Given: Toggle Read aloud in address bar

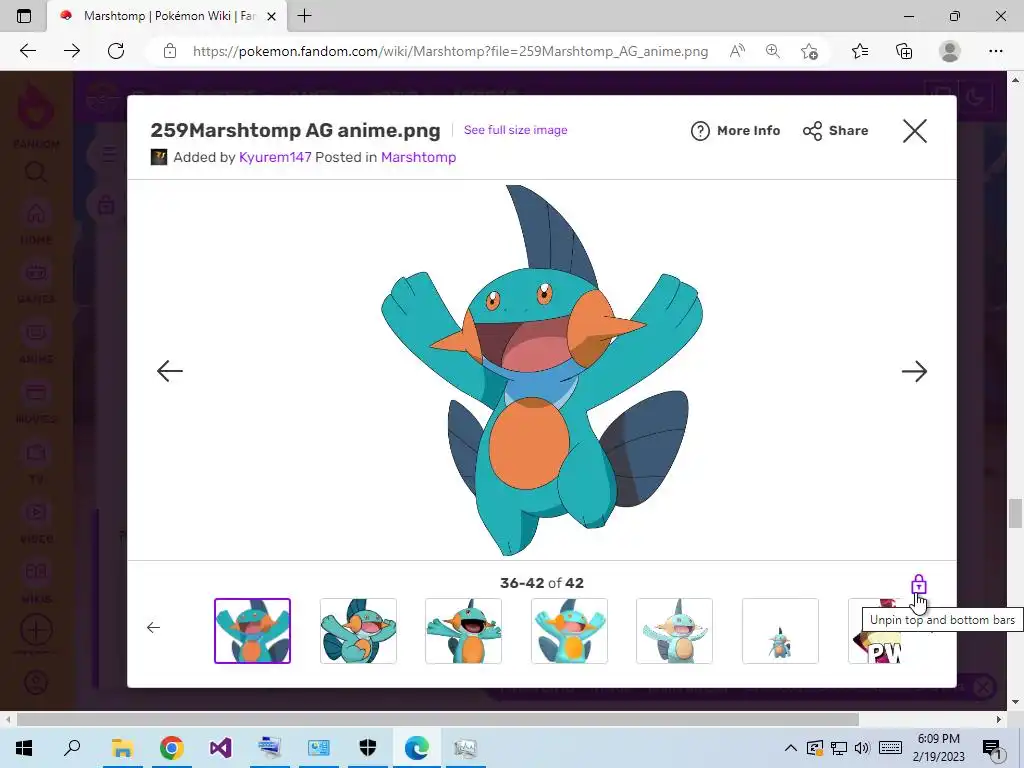Looking at the screenshot, I should coord(737,51).
